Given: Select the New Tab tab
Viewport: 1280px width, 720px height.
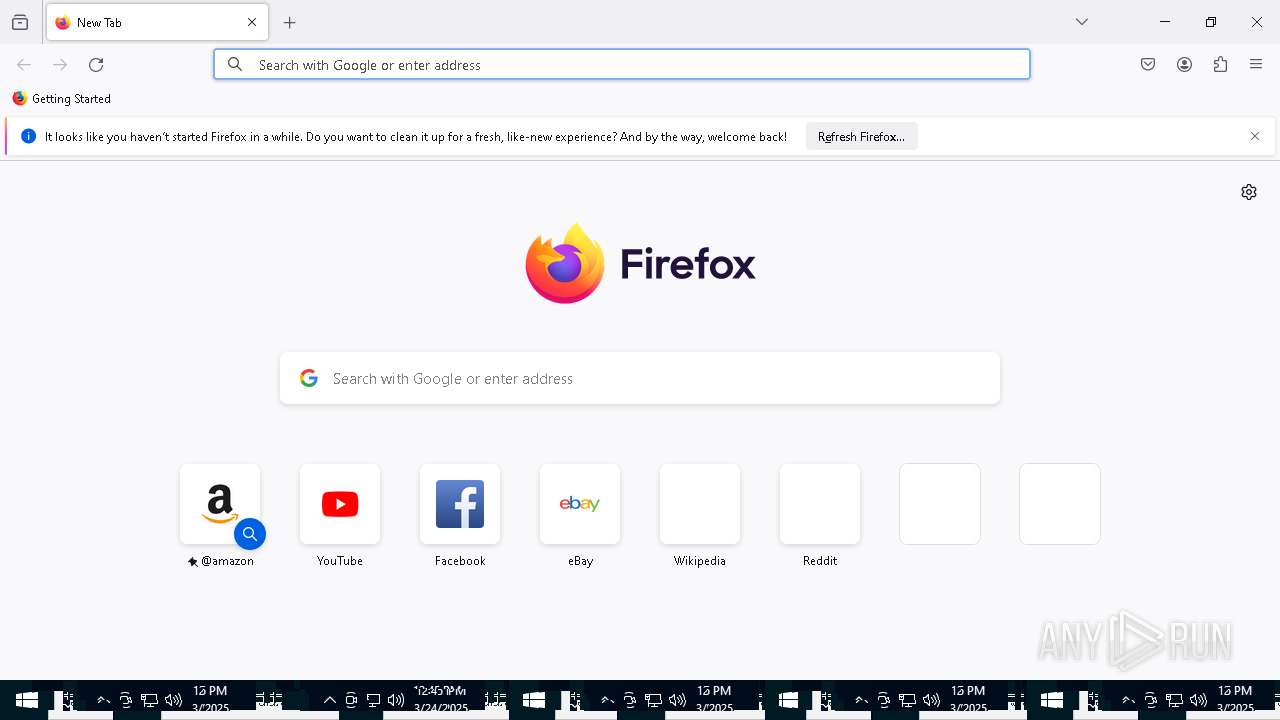Looking at the screenshot, I should (x=157, y=23).
